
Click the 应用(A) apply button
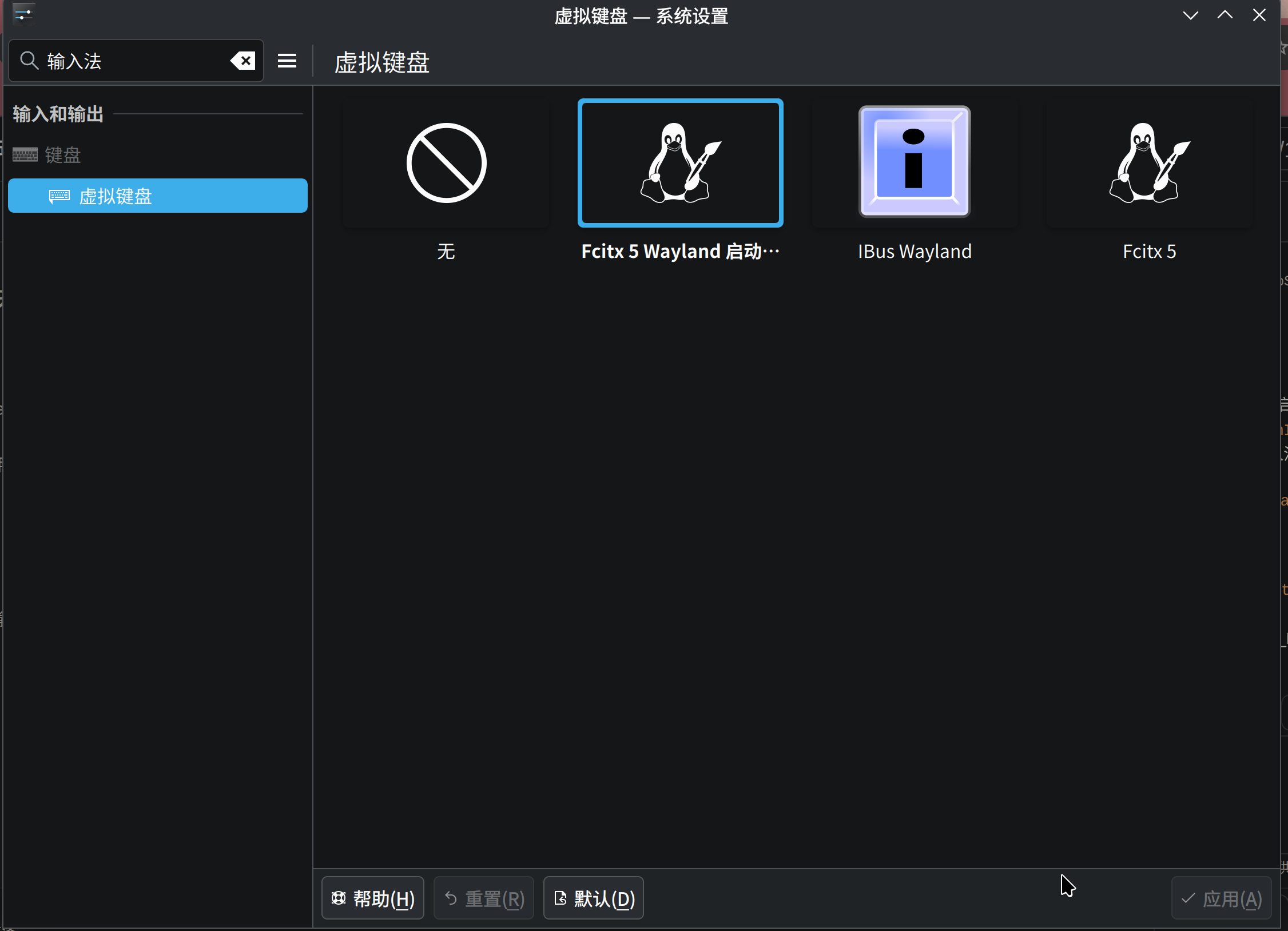coord(1221,898)
